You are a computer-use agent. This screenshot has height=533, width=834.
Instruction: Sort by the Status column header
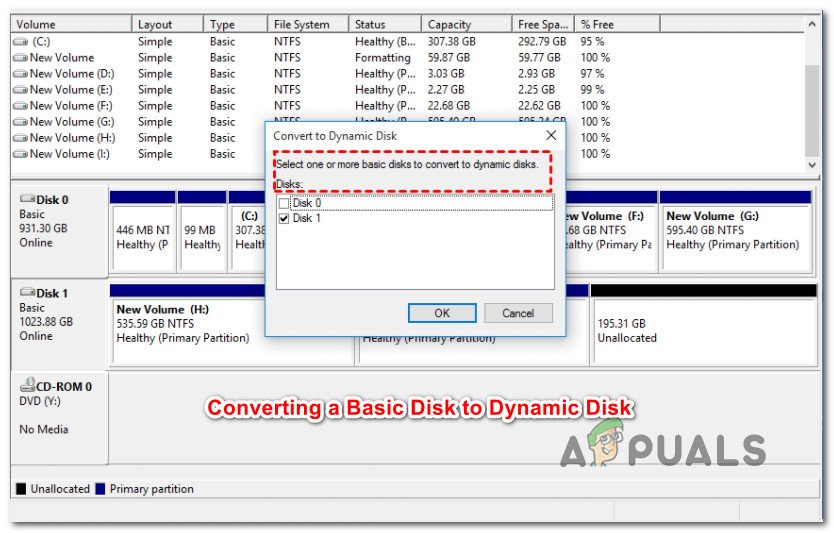coord(385,24)
